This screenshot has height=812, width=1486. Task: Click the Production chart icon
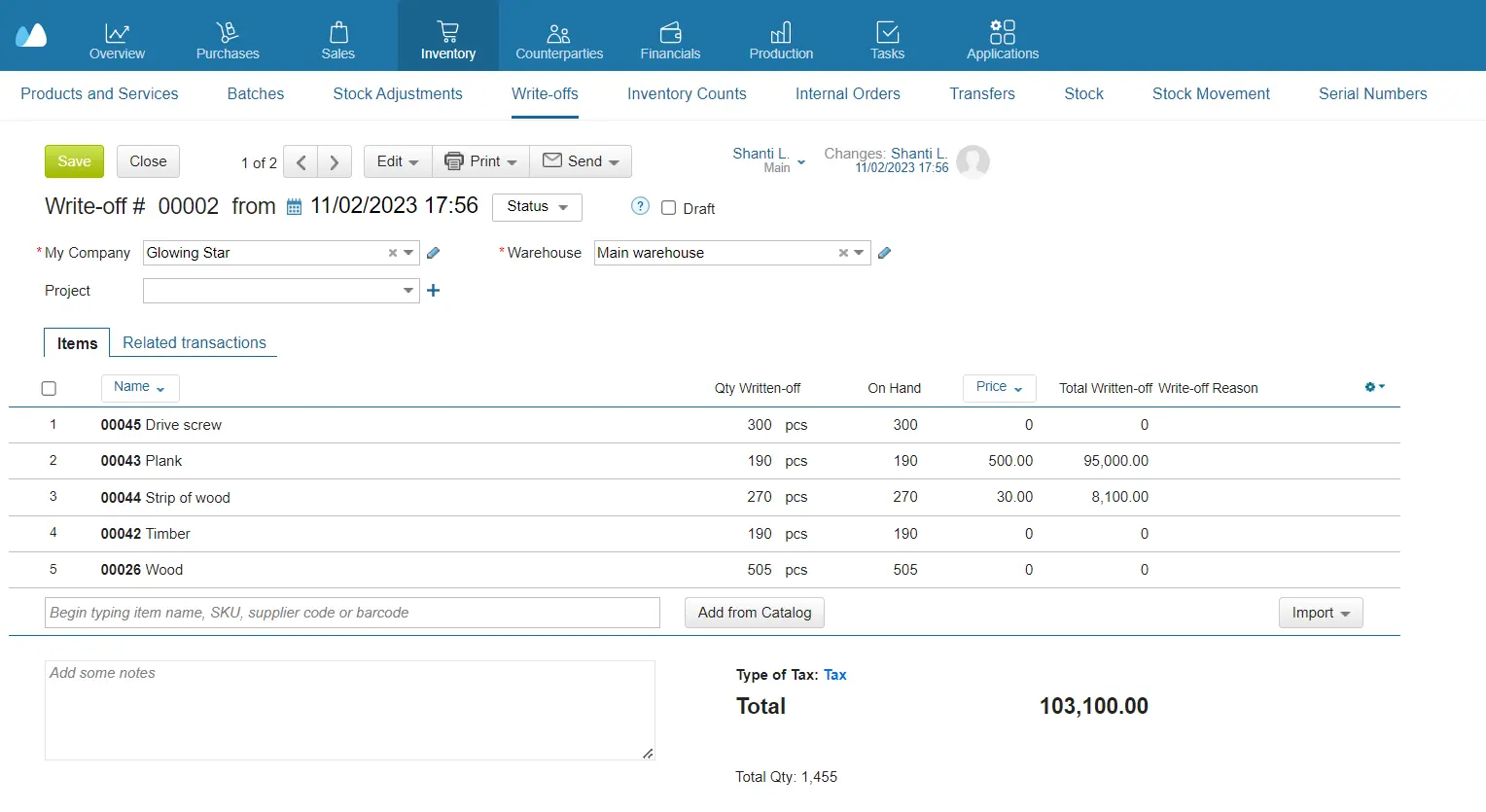780,30
